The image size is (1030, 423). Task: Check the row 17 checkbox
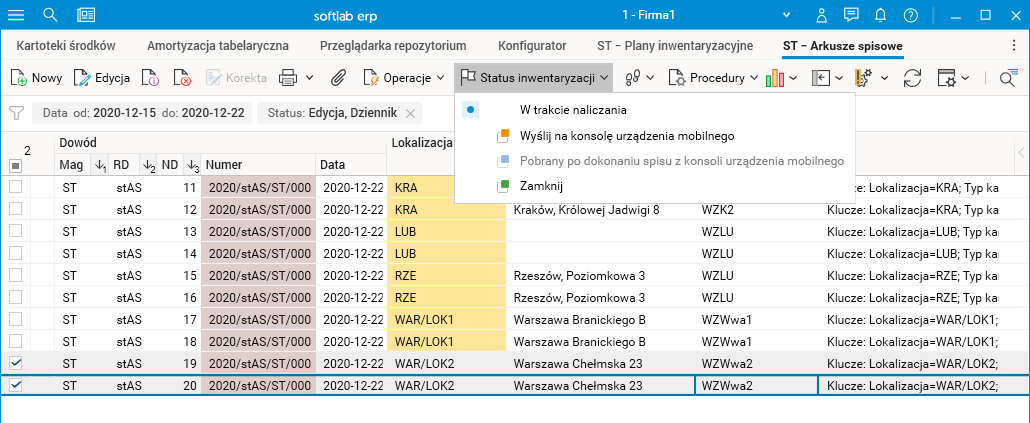click(x=15, y=319)
